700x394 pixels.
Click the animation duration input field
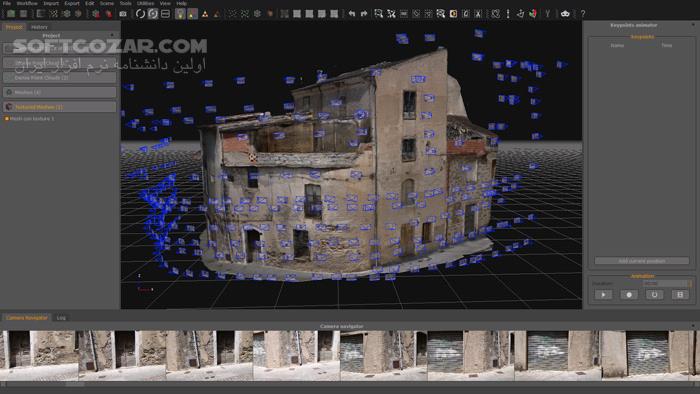pyautogui.click(x=665, y=283)
